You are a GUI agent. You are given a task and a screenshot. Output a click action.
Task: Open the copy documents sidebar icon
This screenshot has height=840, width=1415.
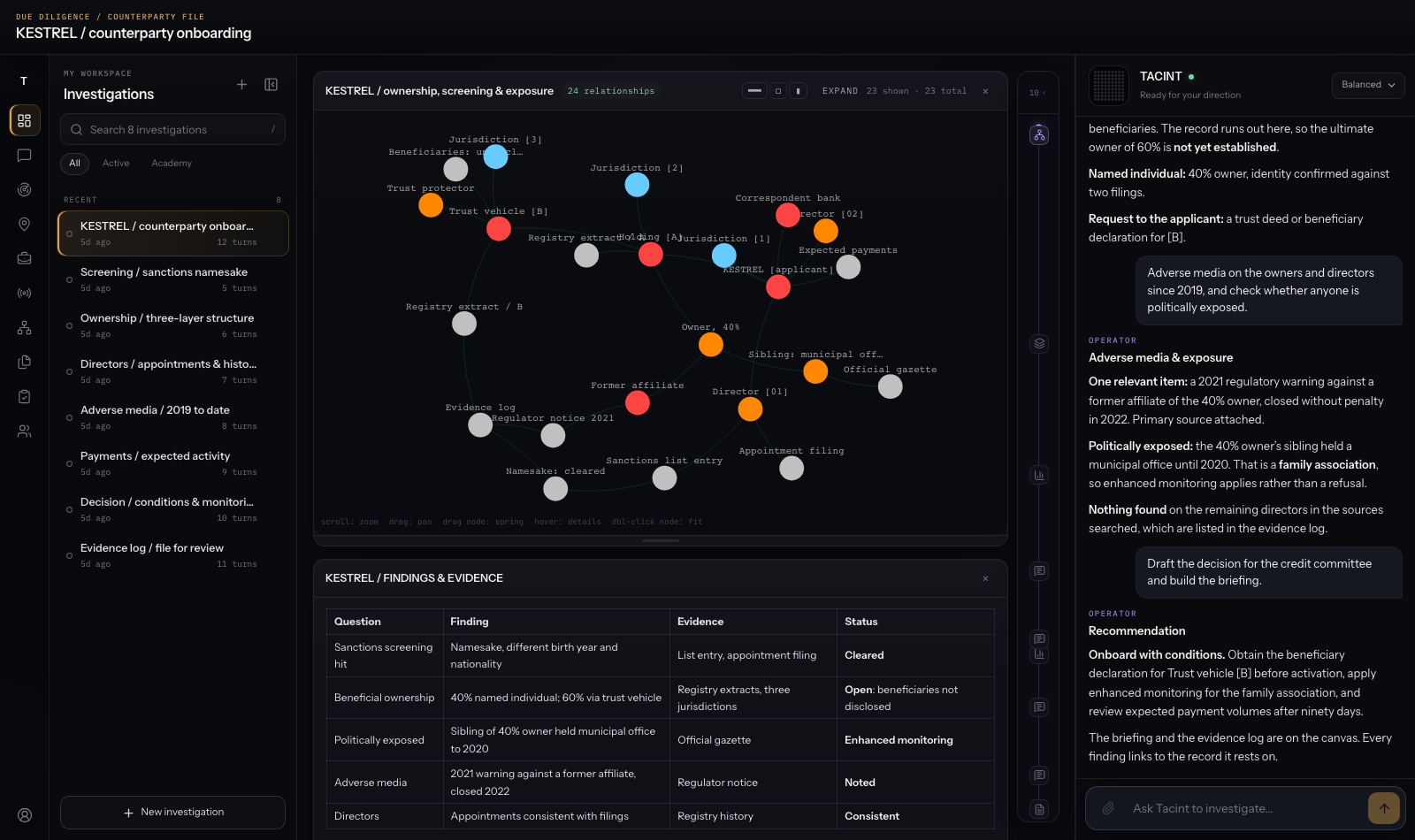point(25,362)
